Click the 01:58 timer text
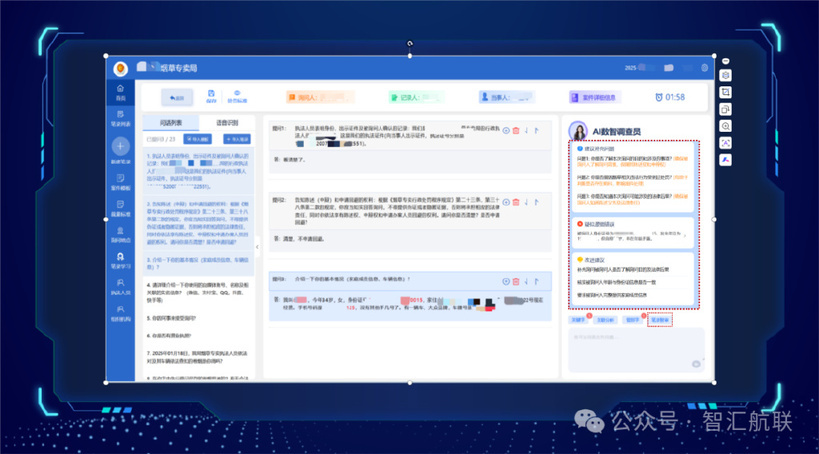 click(x=675, y=97)
